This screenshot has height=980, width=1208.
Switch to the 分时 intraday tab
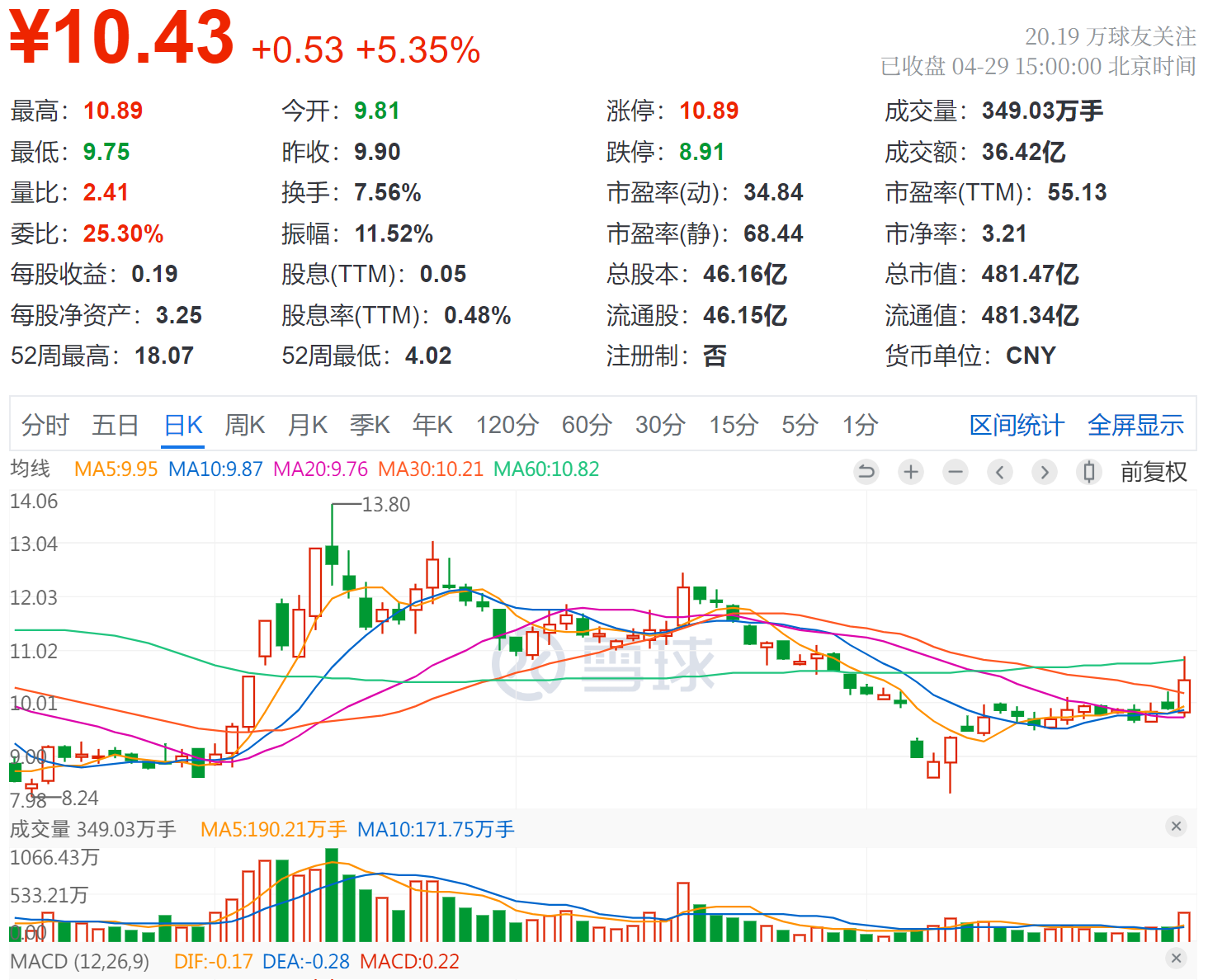(x=45, y=425)
